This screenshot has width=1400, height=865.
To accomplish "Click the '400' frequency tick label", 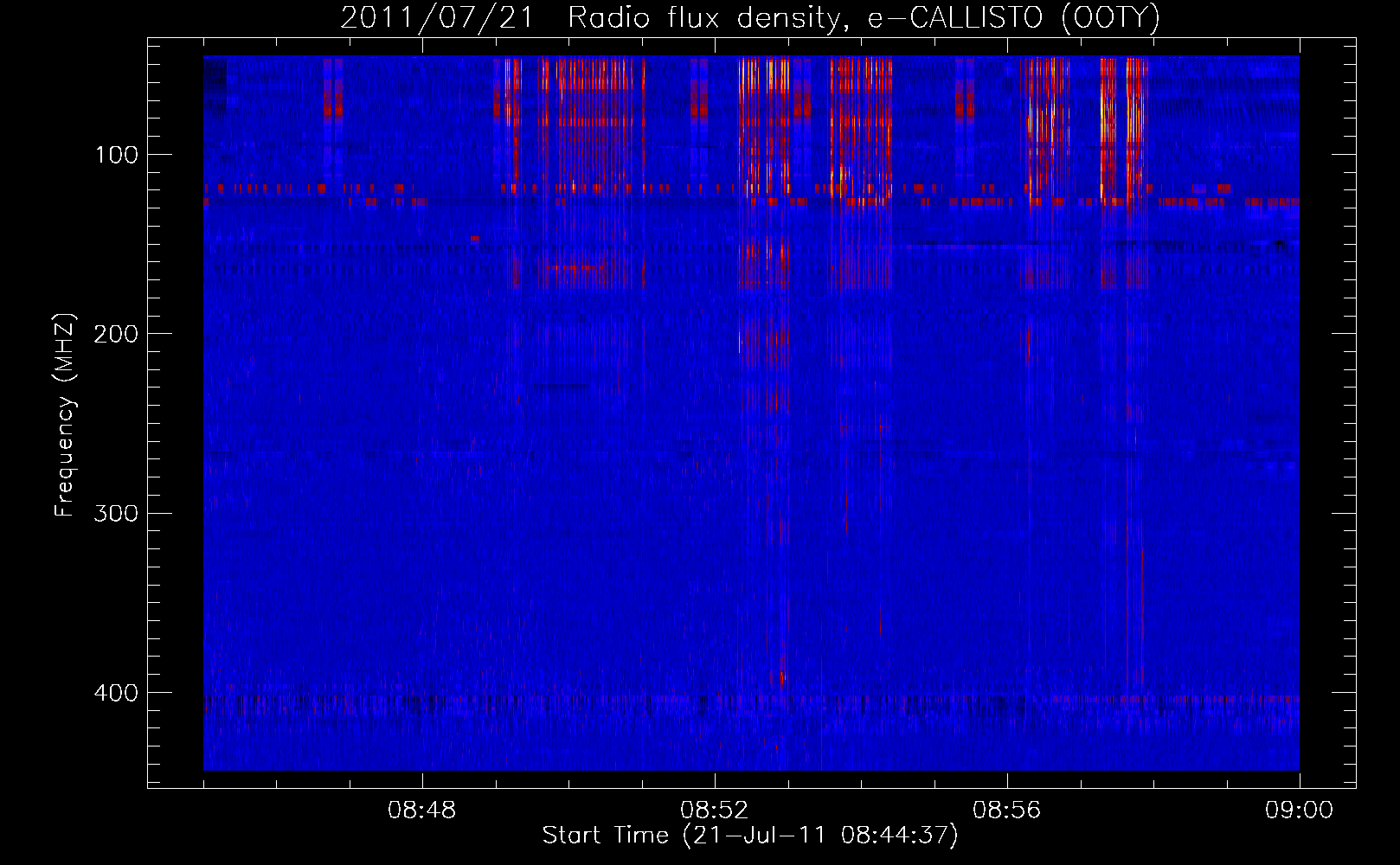I will pos(117,693).
